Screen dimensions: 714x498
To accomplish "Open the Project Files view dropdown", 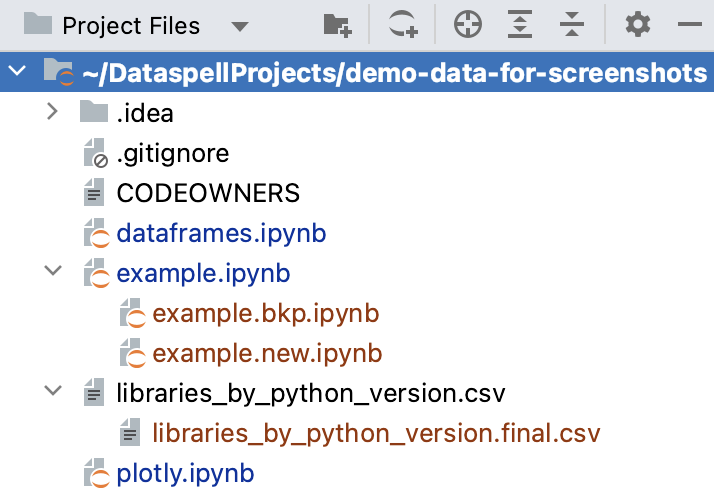I will tap(239, 26).
